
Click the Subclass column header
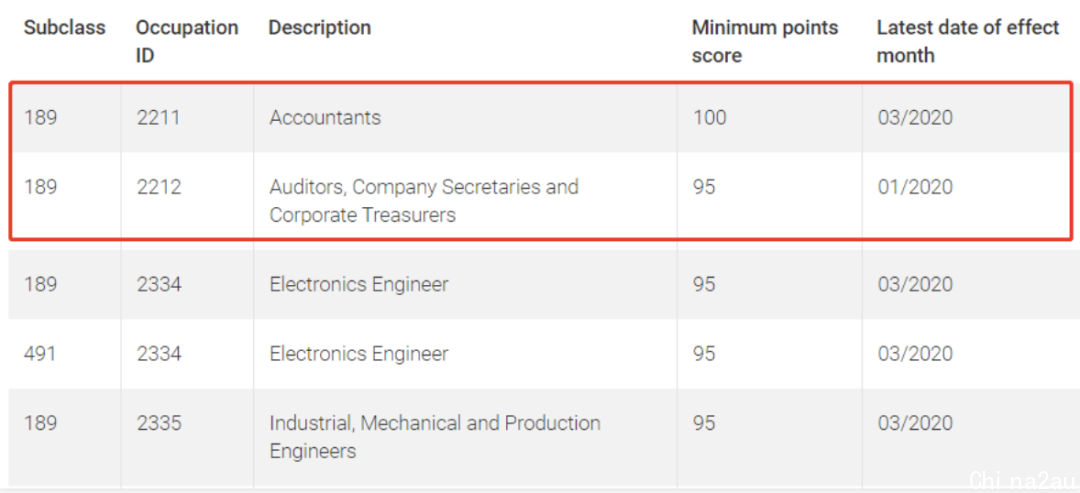point(65,28)
